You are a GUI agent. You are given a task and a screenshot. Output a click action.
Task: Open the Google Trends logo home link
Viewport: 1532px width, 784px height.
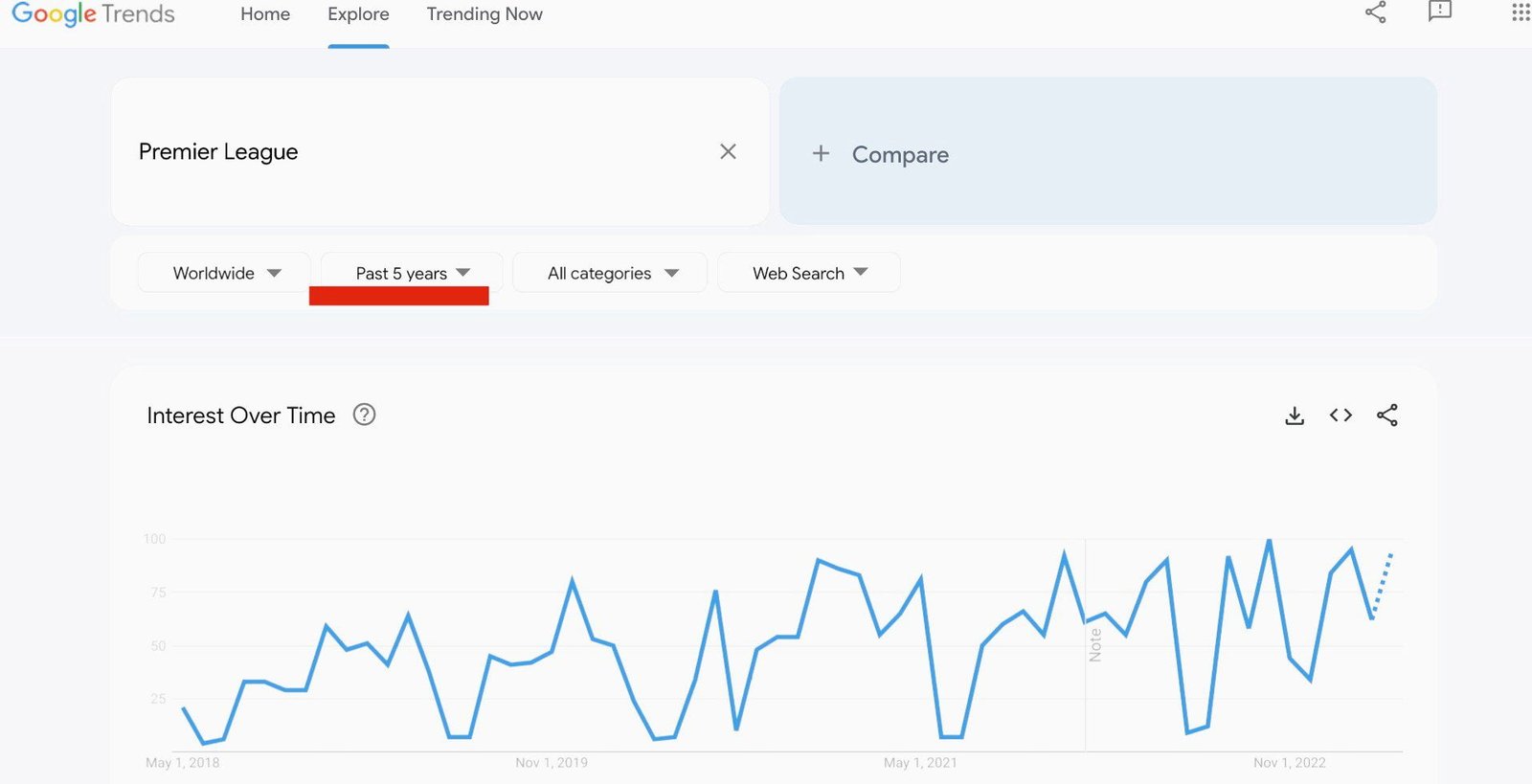coord(93,14)
